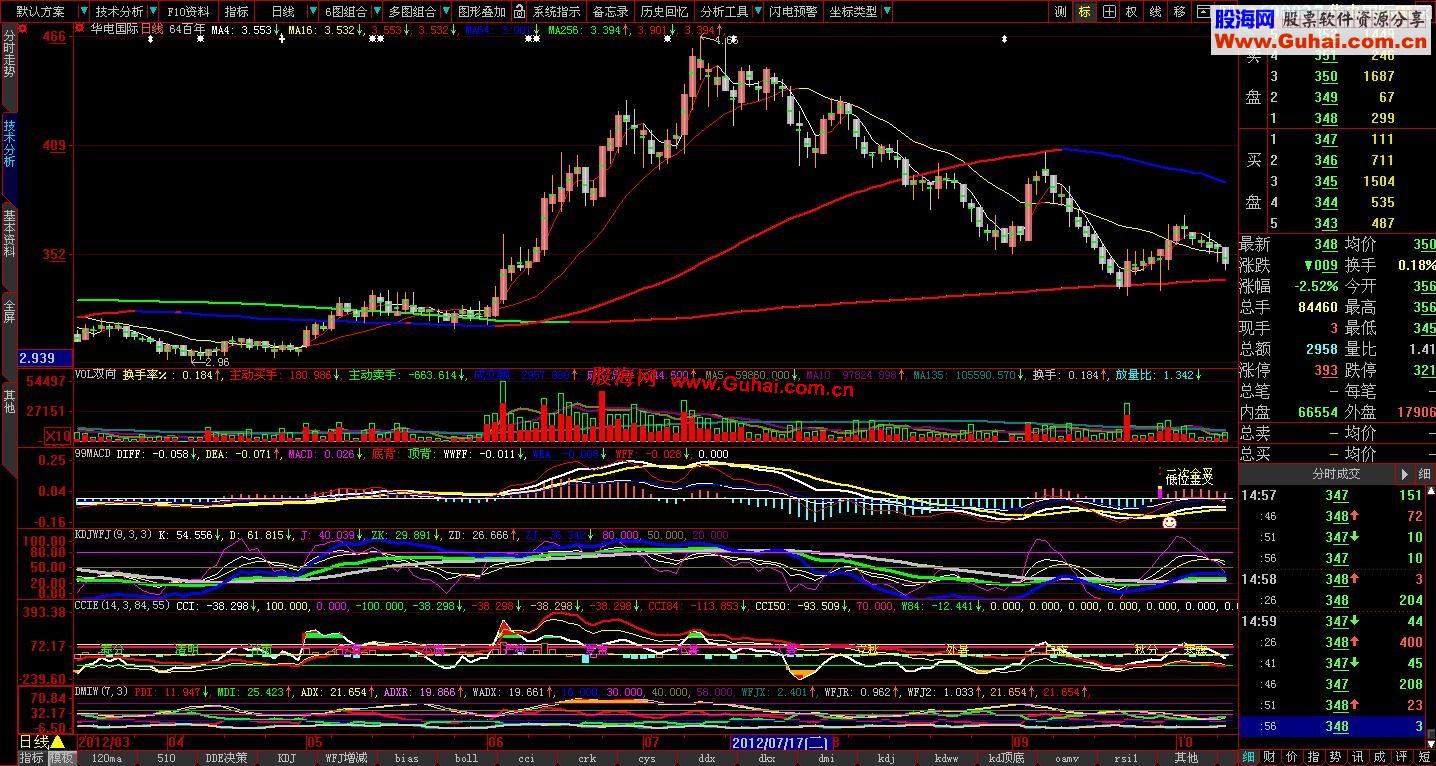The image size is (1436, 766).
Task: Click the yellow triangle beside 日线 at bottom
Action: coord(58,742)
